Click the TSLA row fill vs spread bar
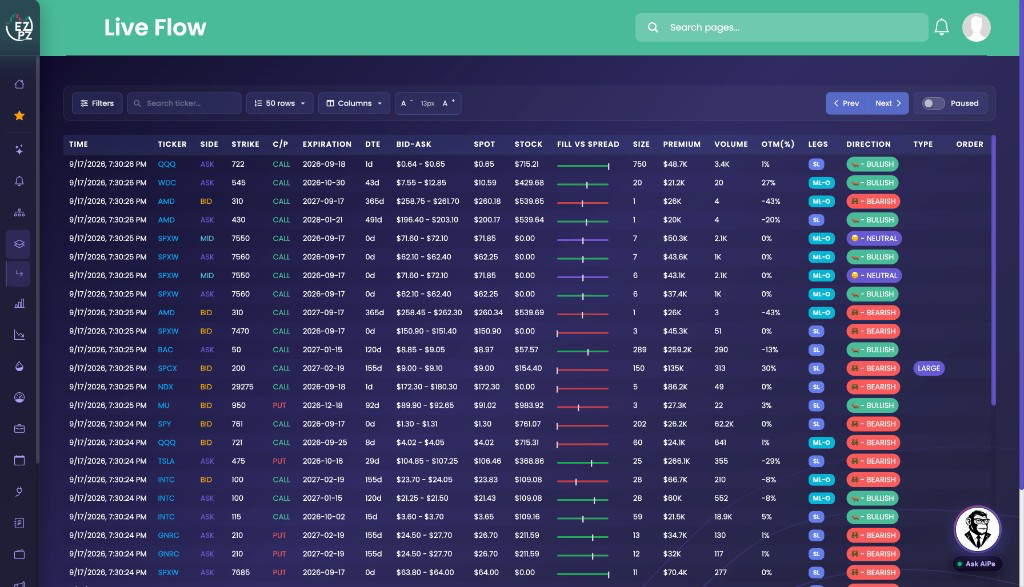The width and height of the screenshot is (1024, 587). 583,463
